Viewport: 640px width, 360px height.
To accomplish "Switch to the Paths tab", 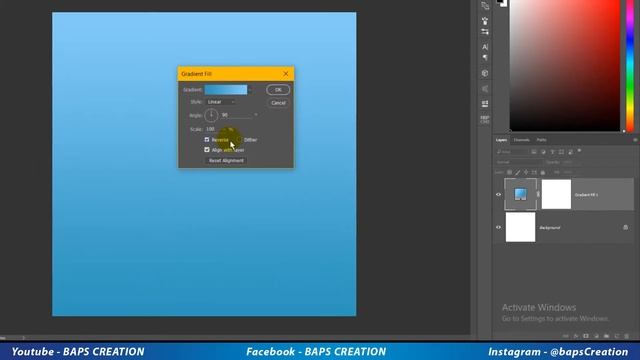I will 541,140.
